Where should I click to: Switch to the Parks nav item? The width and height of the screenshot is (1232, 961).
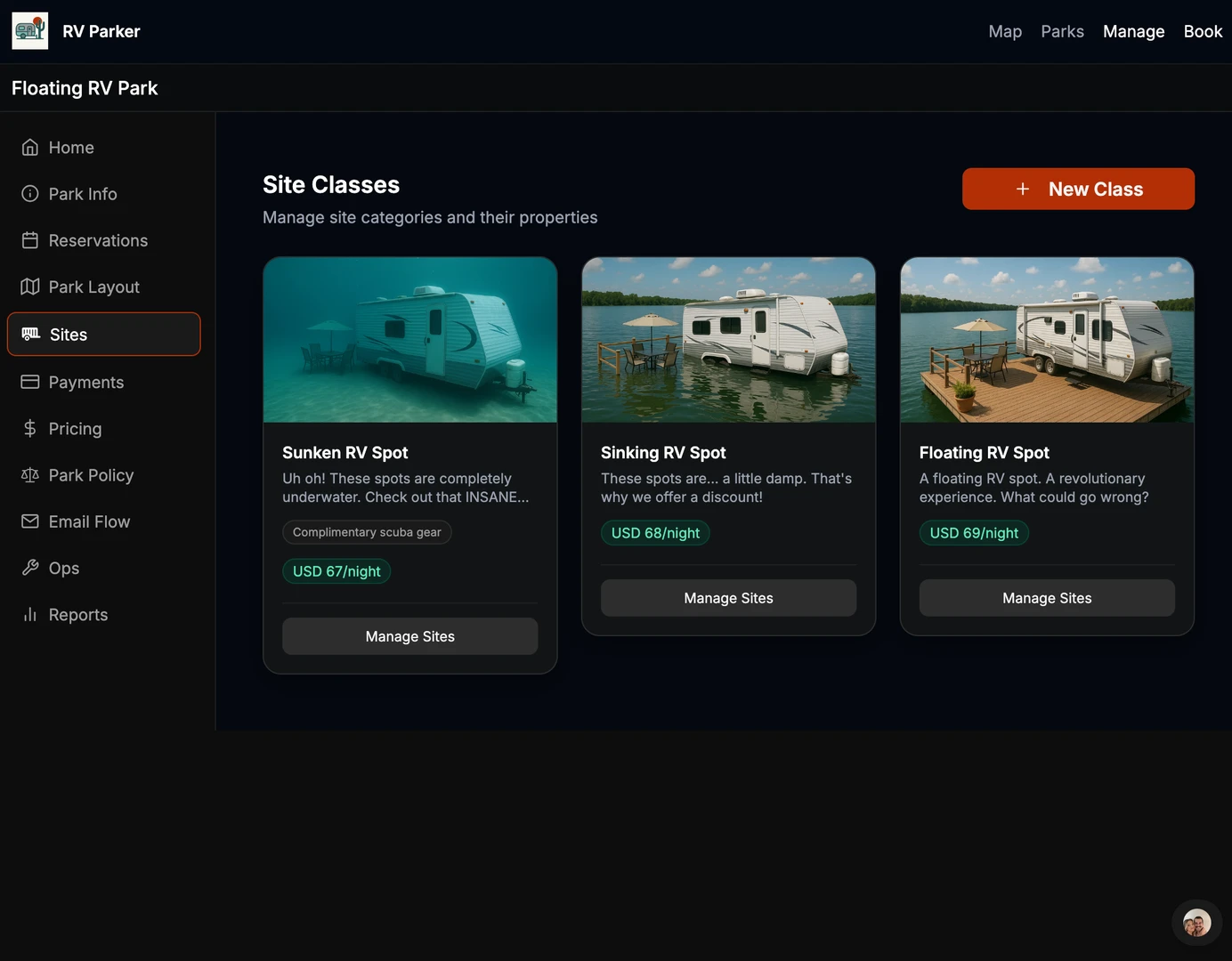click(1062, 32)
